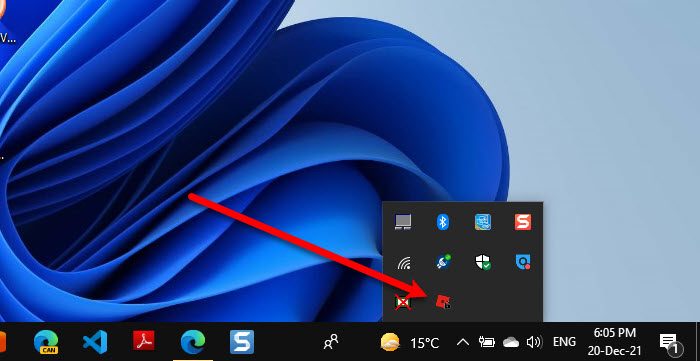Click the touchpad device tray icon

[x=403, y=222]
